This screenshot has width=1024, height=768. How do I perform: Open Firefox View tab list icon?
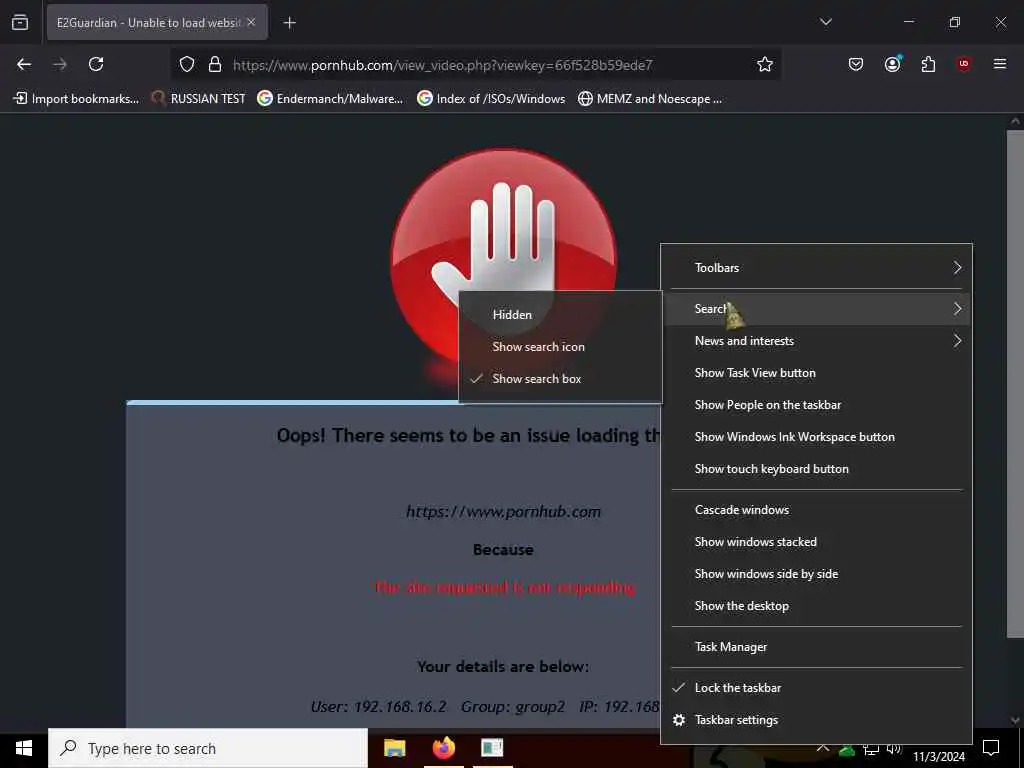(20, 23)
